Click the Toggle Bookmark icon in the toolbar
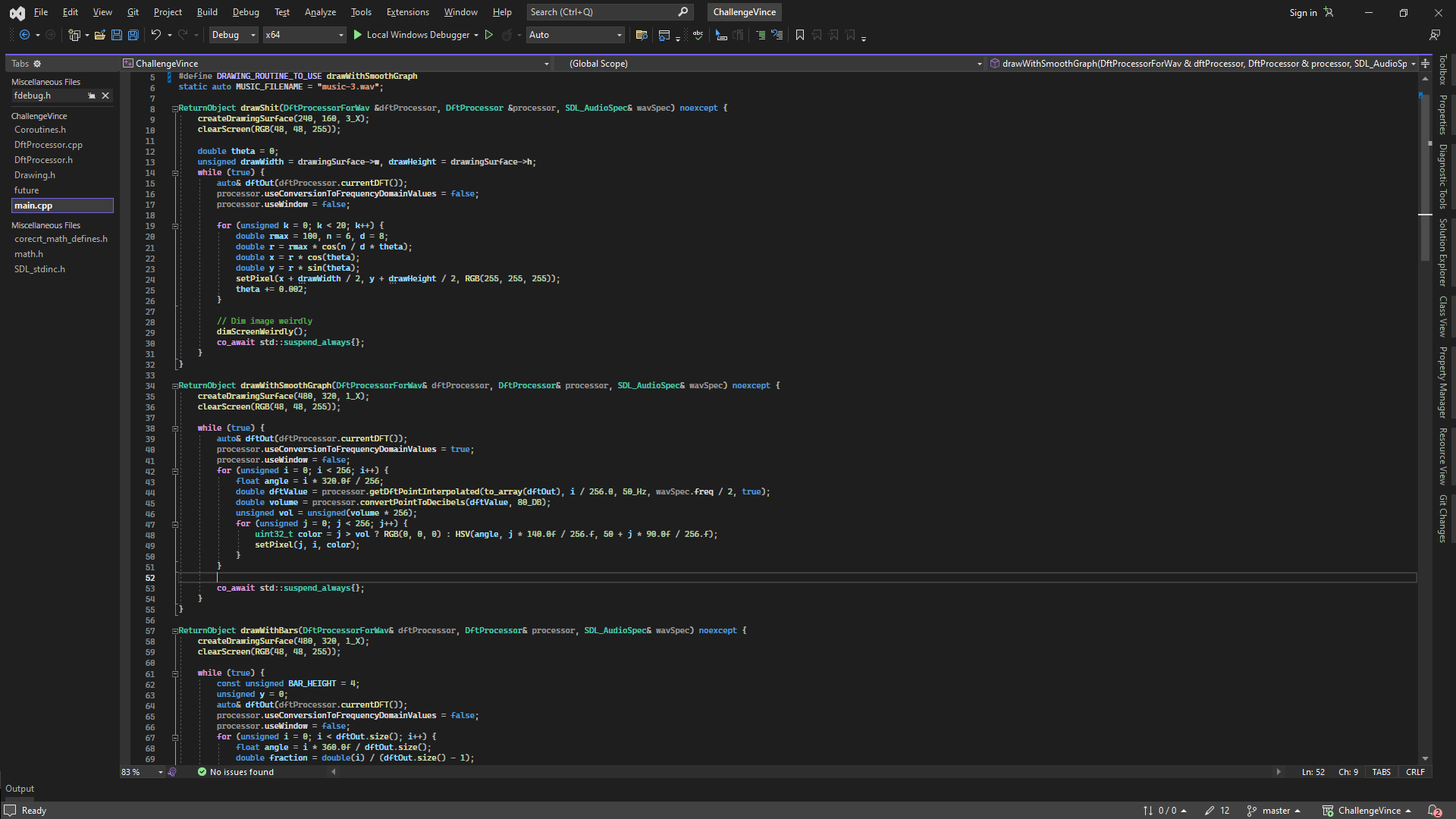Screen dimensions: 1456x819 point(799,35)
